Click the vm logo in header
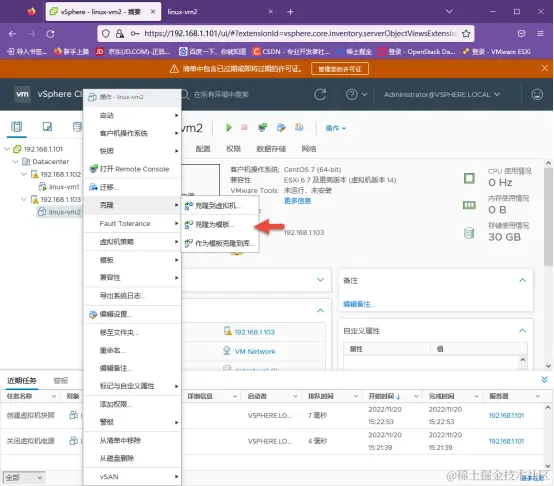Screen dimensions: 554x486 pyautogui.click(x=22, y=94)
